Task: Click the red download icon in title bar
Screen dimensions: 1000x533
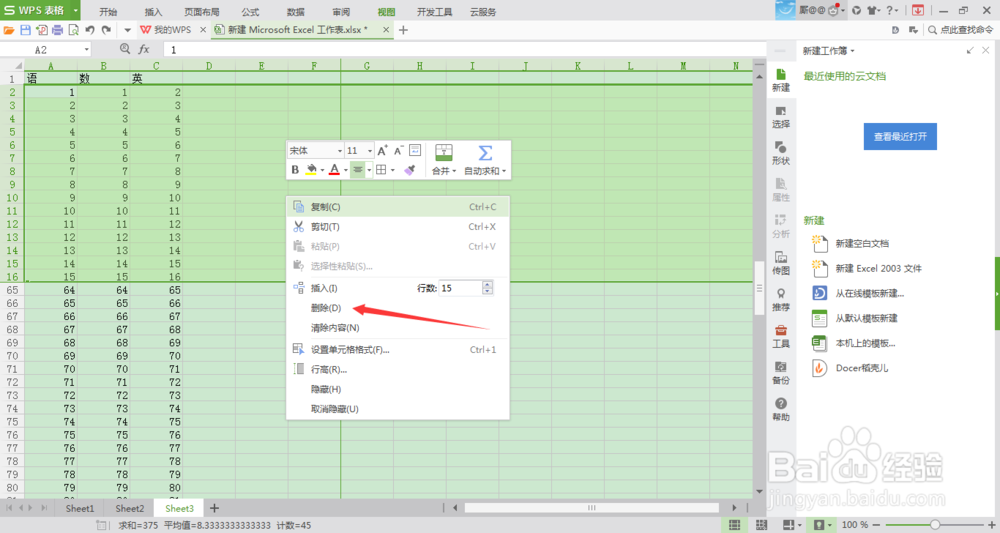Action: click(918, 10)
